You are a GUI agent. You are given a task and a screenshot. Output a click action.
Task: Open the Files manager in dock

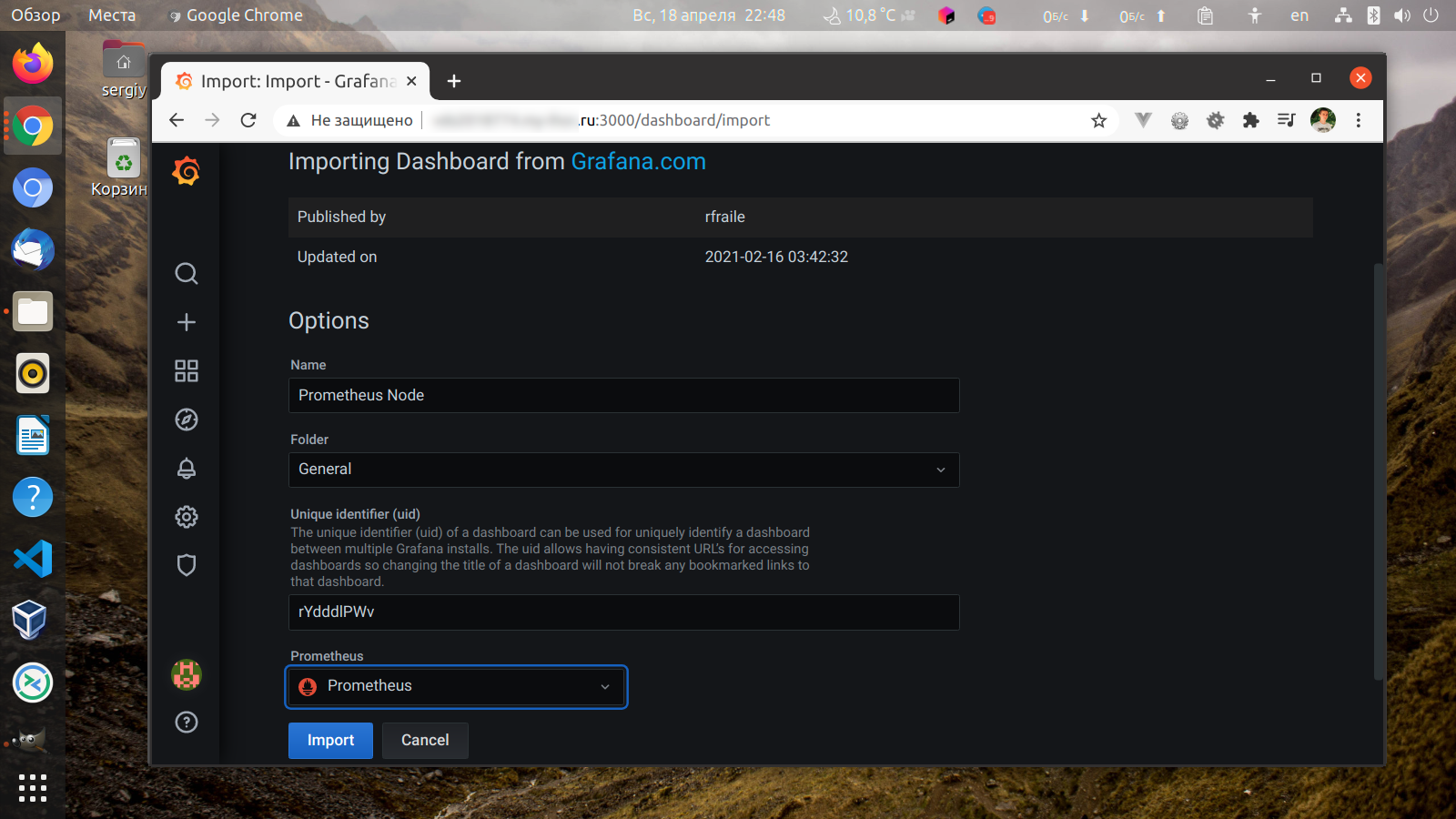tap(33, 311)
